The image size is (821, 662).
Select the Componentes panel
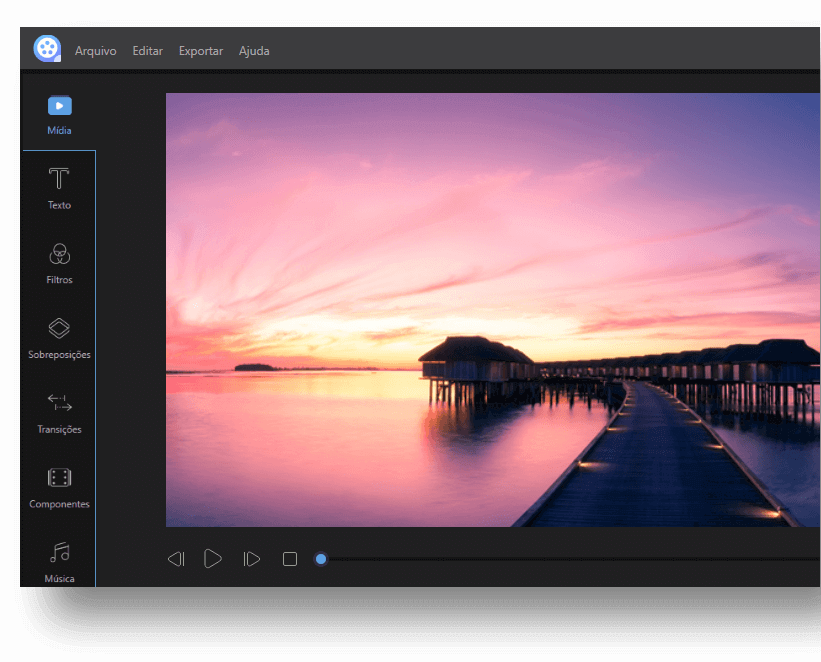[x=59, y=488]
